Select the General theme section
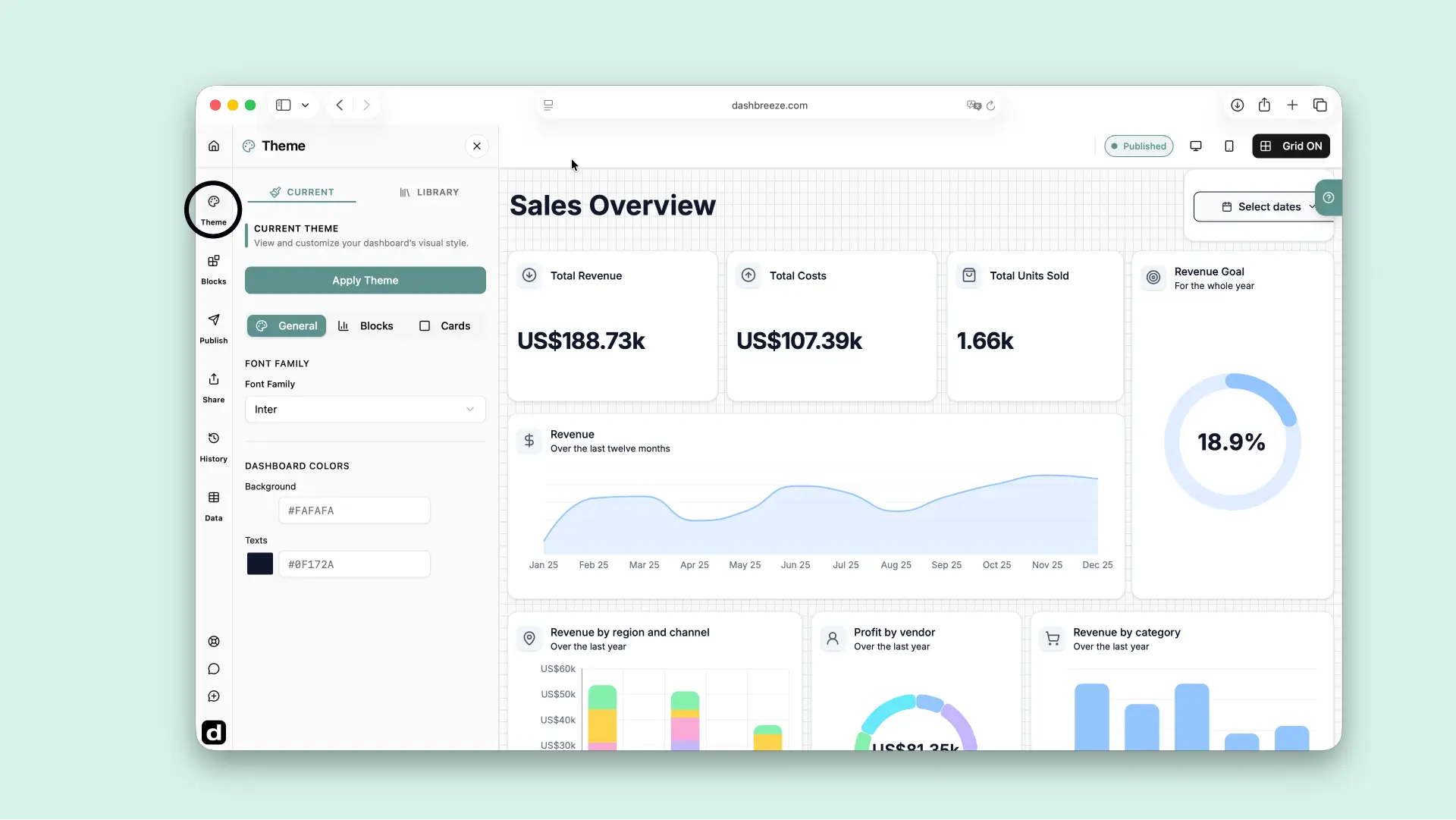1456x820 pixels. click(x=286, y=326)
